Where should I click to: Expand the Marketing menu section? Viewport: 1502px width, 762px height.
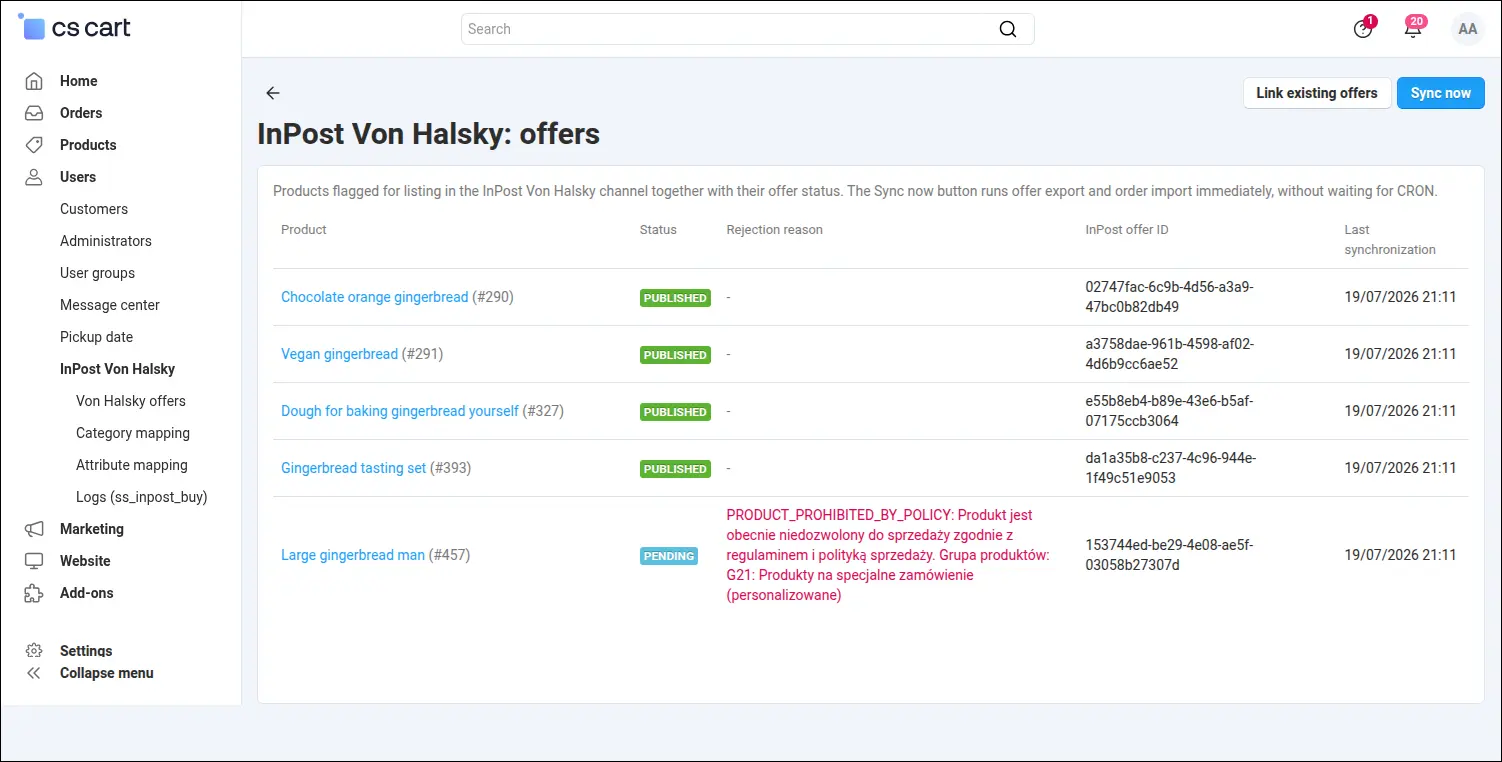click(x=92, y=529)
